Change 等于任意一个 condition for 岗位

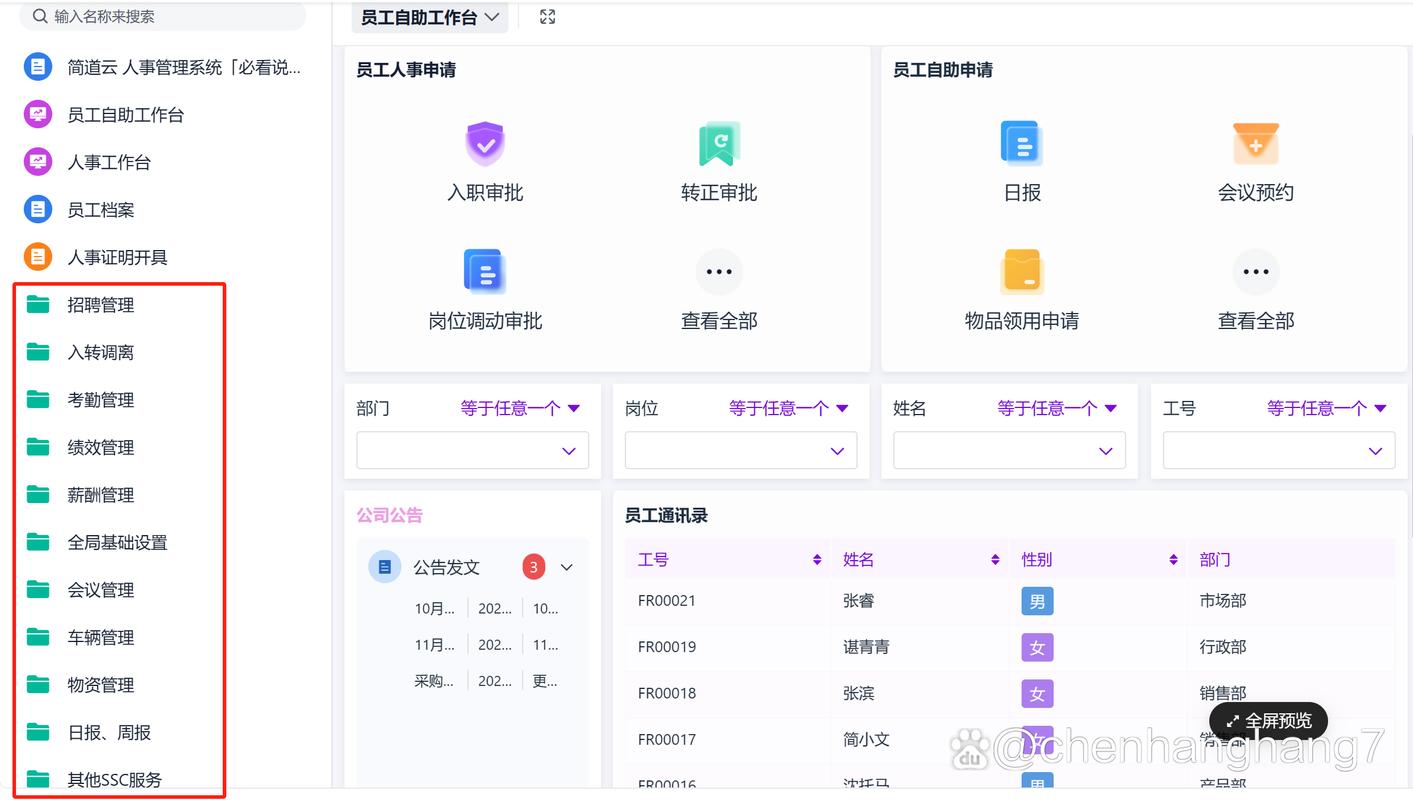pos(788,408)
